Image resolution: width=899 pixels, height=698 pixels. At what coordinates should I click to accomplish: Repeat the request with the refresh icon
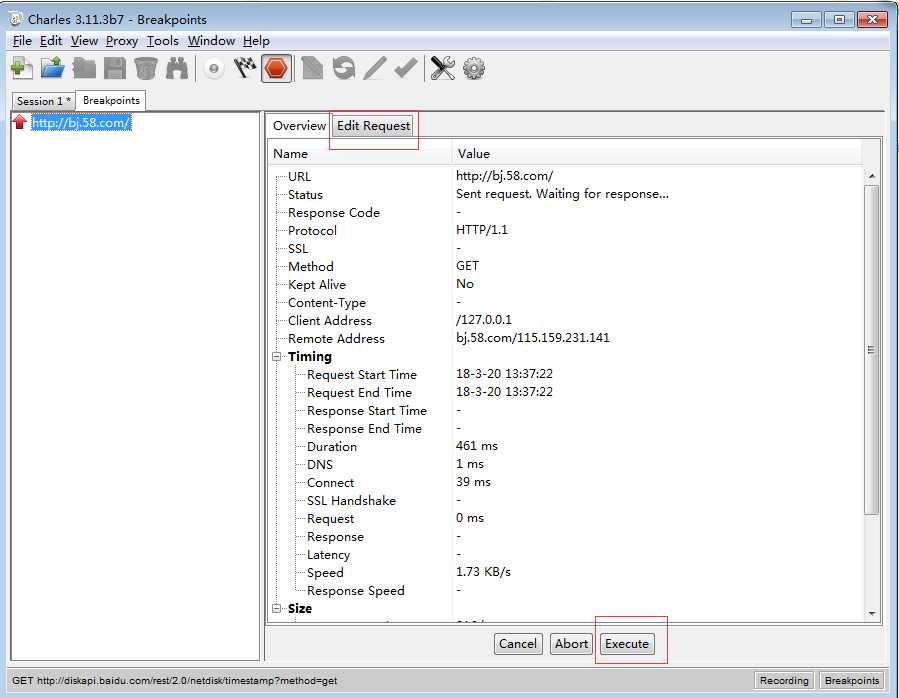pyautogui.click(x=343, y=68)
